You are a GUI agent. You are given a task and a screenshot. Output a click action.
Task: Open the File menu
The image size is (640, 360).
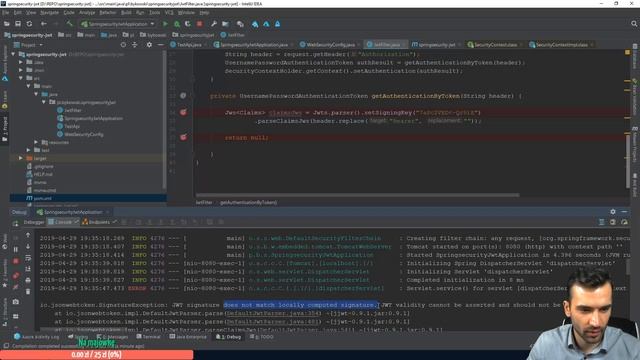pyautogui.click(x=6, y=13)
